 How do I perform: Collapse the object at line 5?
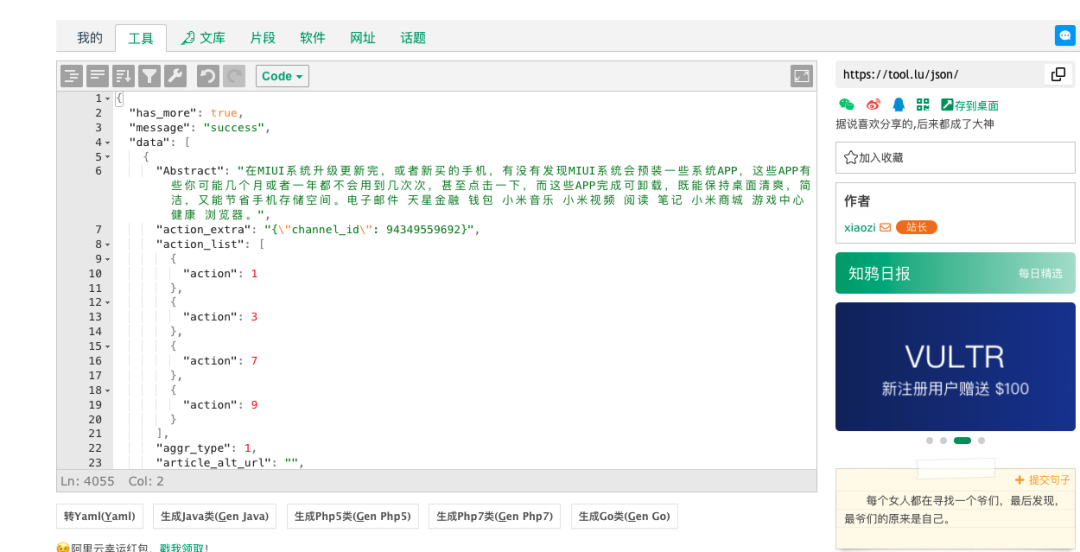tap(107, 157)
